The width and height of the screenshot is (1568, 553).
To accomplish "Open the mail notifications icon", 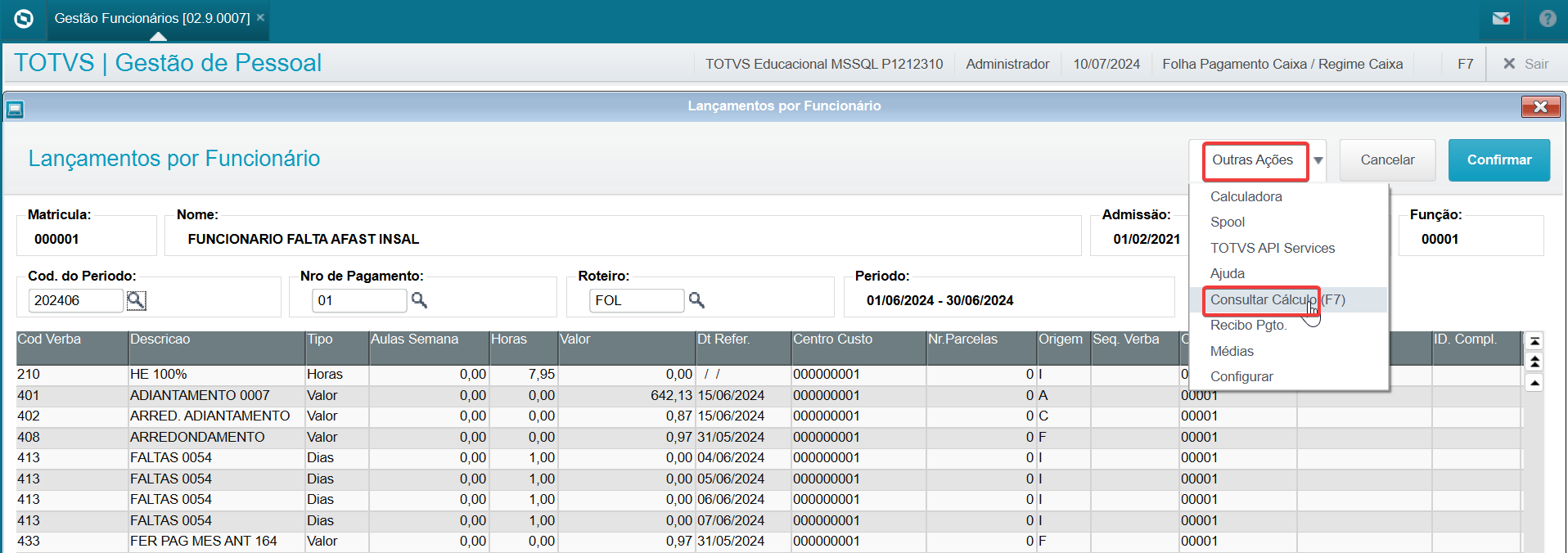I will [1501, 19].
